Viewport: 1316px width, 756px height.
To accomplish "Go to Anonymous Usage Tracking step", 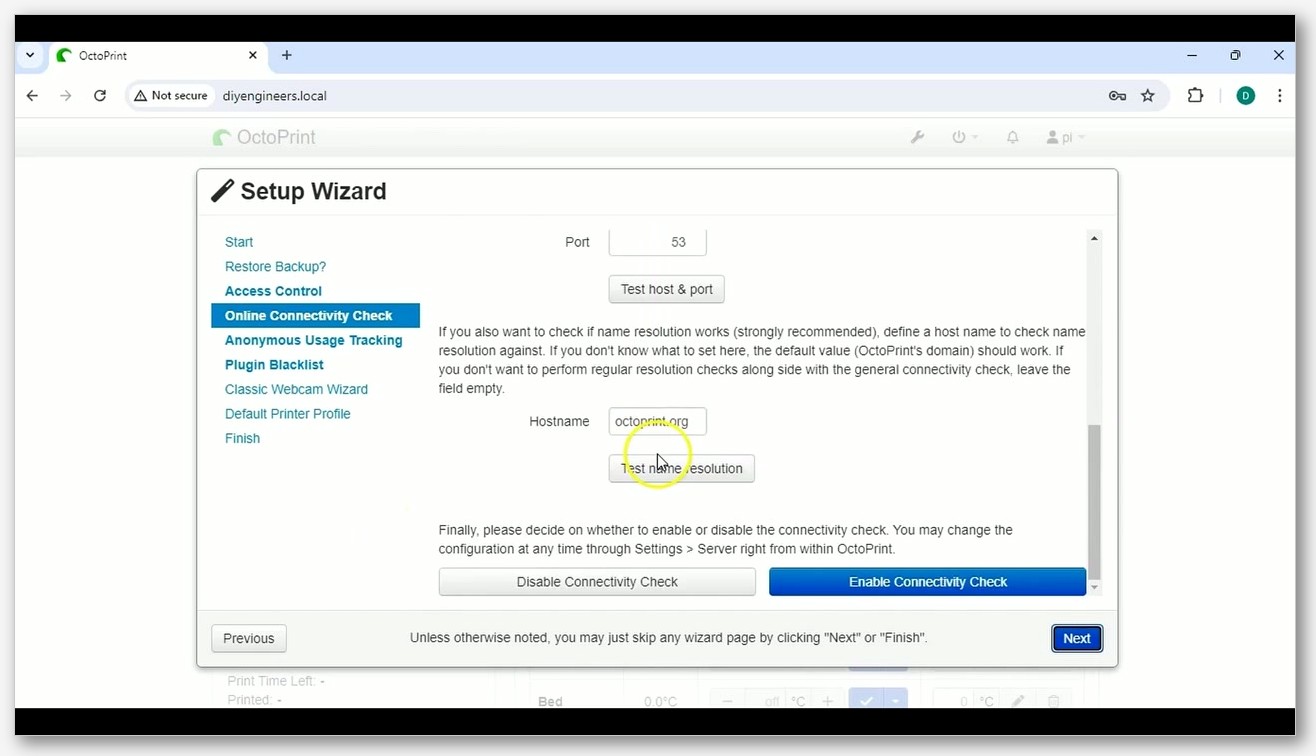I will 313,340.
